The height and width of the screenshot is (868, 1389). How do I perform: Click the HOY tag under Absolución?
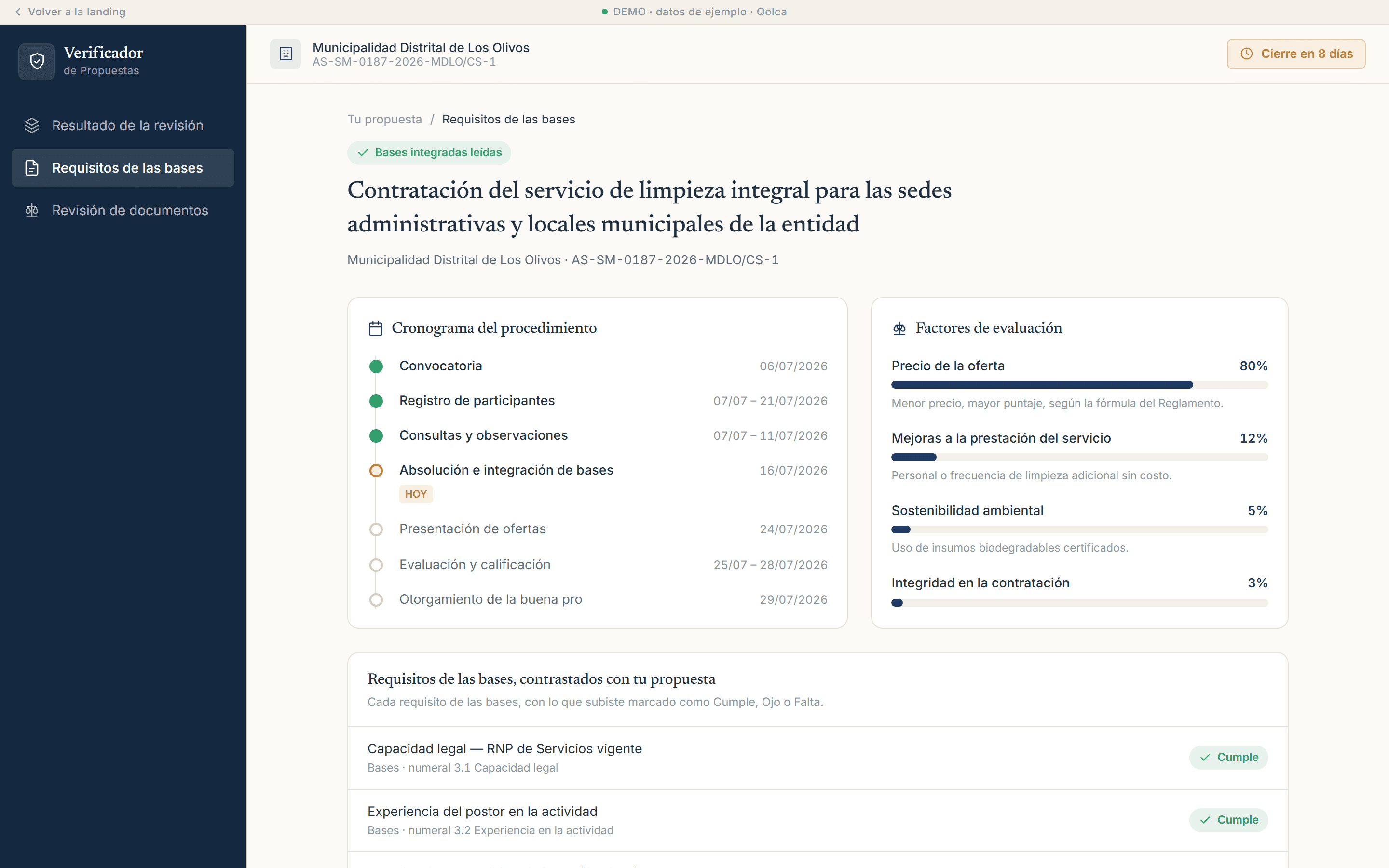pyautogui.click(x=416, y=494)
